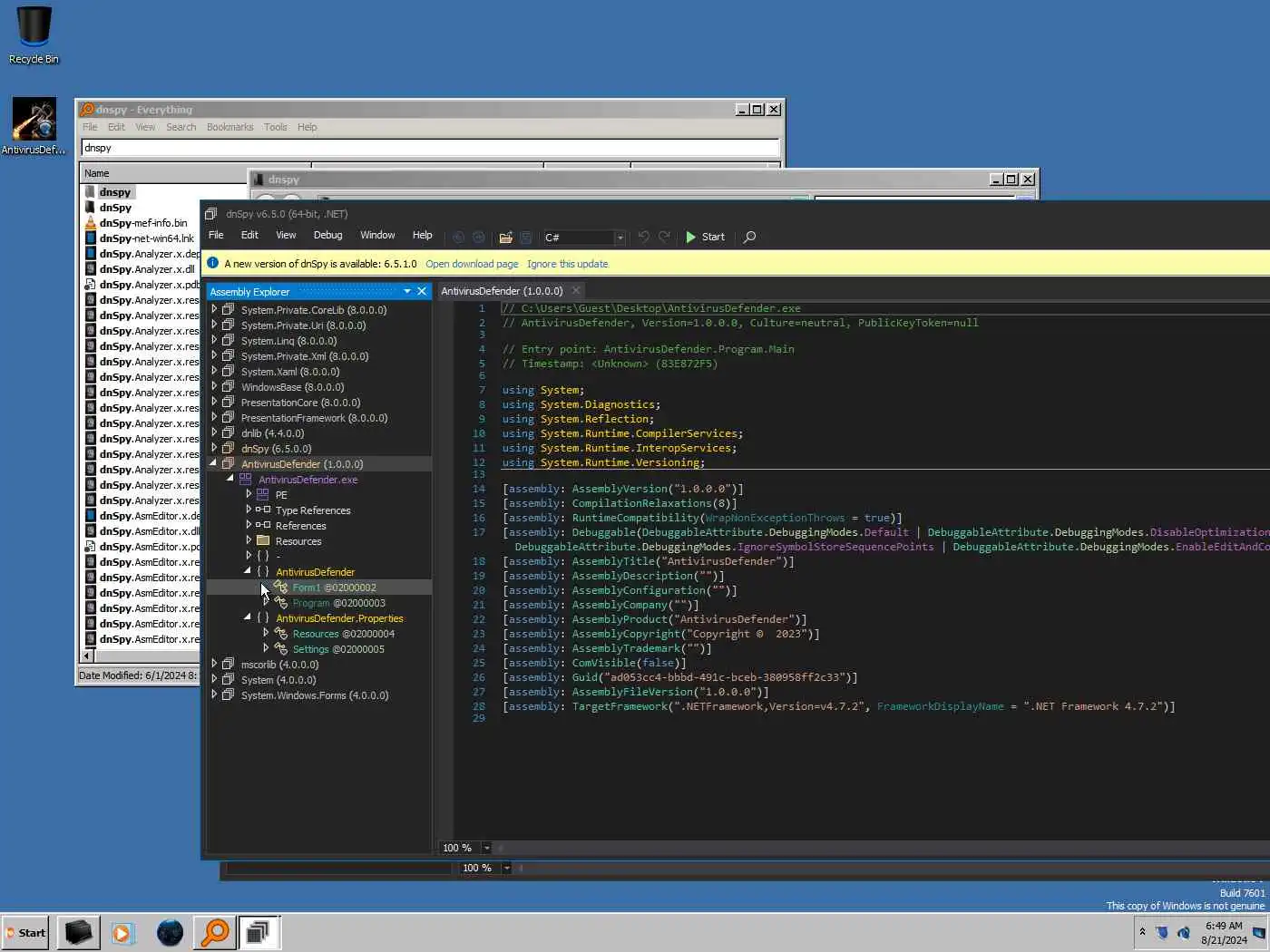Click the dnSpy taskbar icon
This screenshot has width=1270, height=952.
[x=259, y=932]
